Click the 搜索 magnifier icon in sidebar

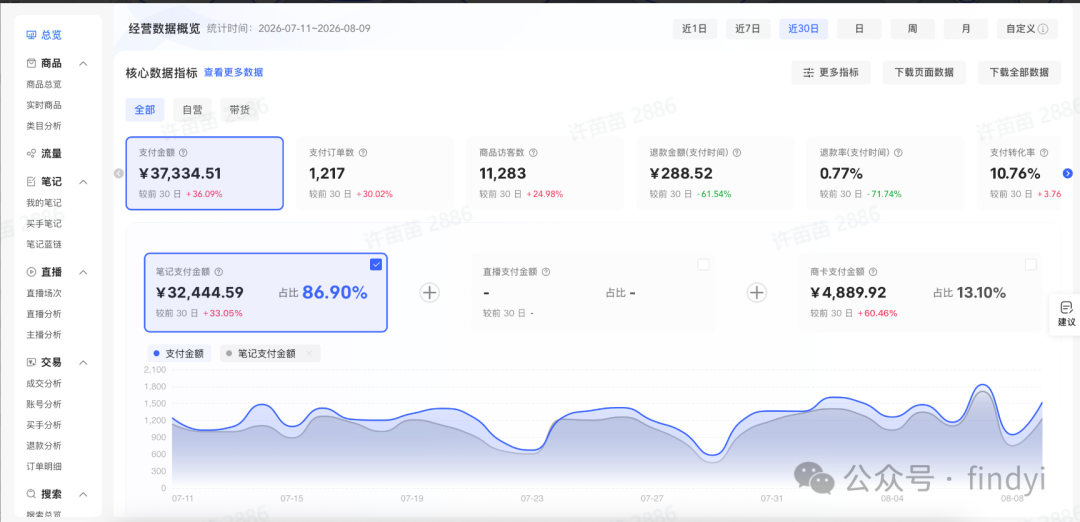[31, 494]
